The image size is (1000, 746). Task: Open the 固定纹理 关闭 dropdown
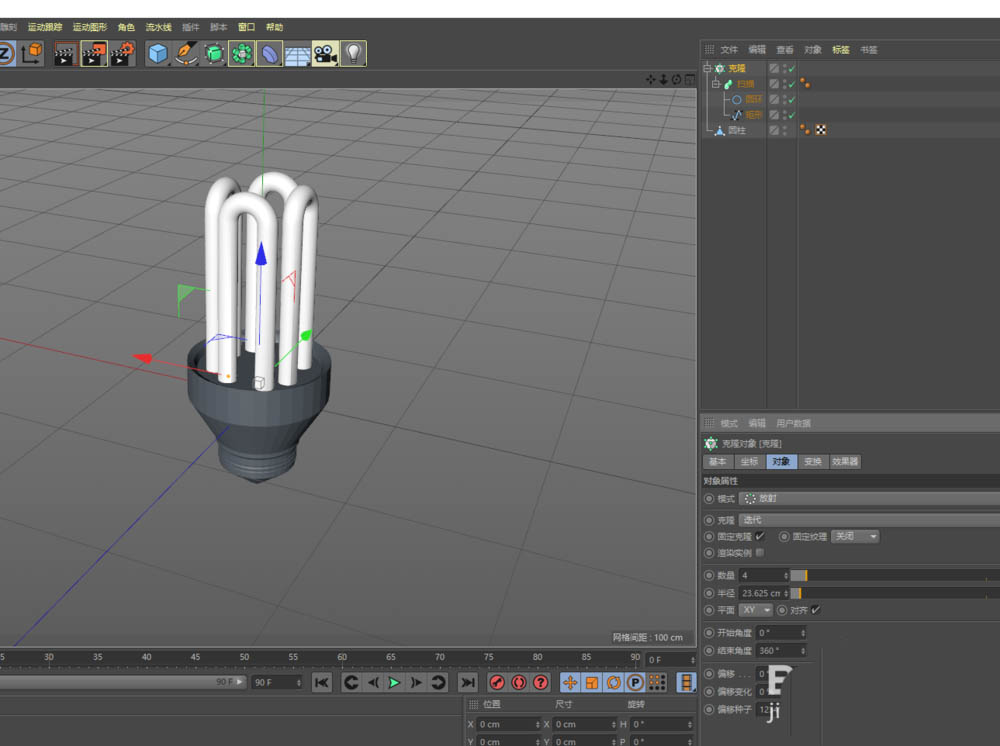coord(856,536)
